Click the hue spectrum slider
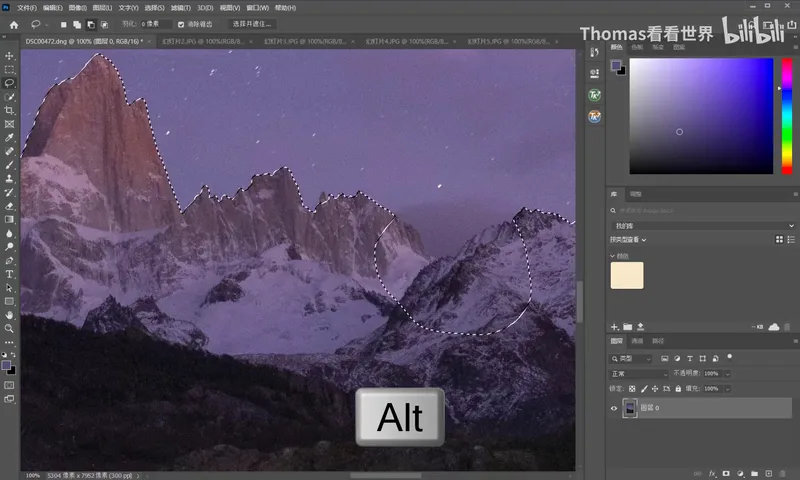This screenshot has width=800, height=480. pos(787,116)
